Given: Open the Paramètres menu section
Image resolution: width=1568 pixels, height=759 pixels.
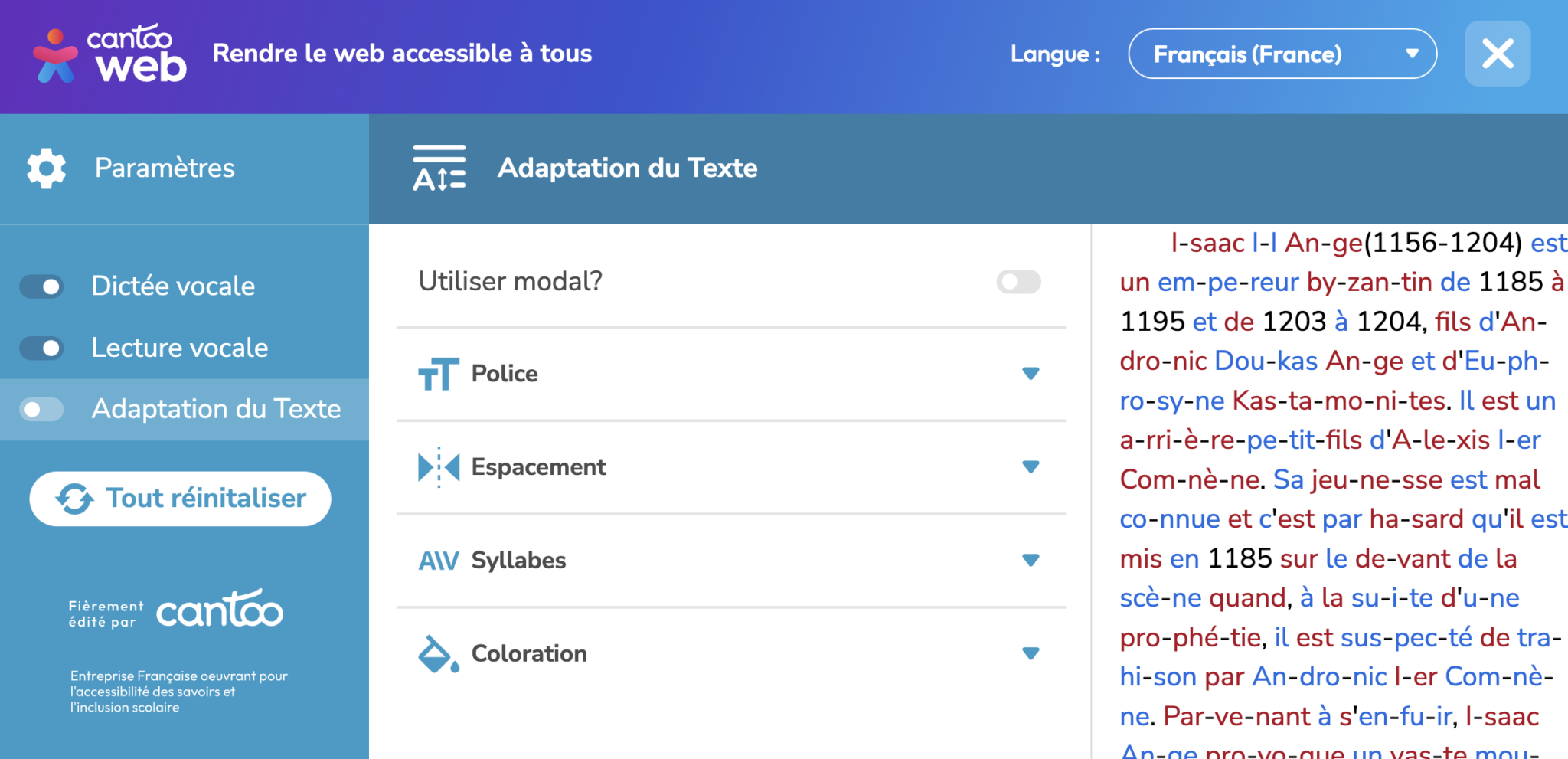Looking at the screenshot, I should 165,168.
